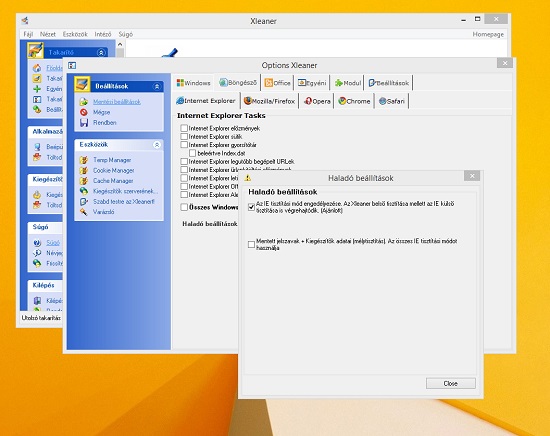Switch to the Egyéni tab

[x=312, y=83]
